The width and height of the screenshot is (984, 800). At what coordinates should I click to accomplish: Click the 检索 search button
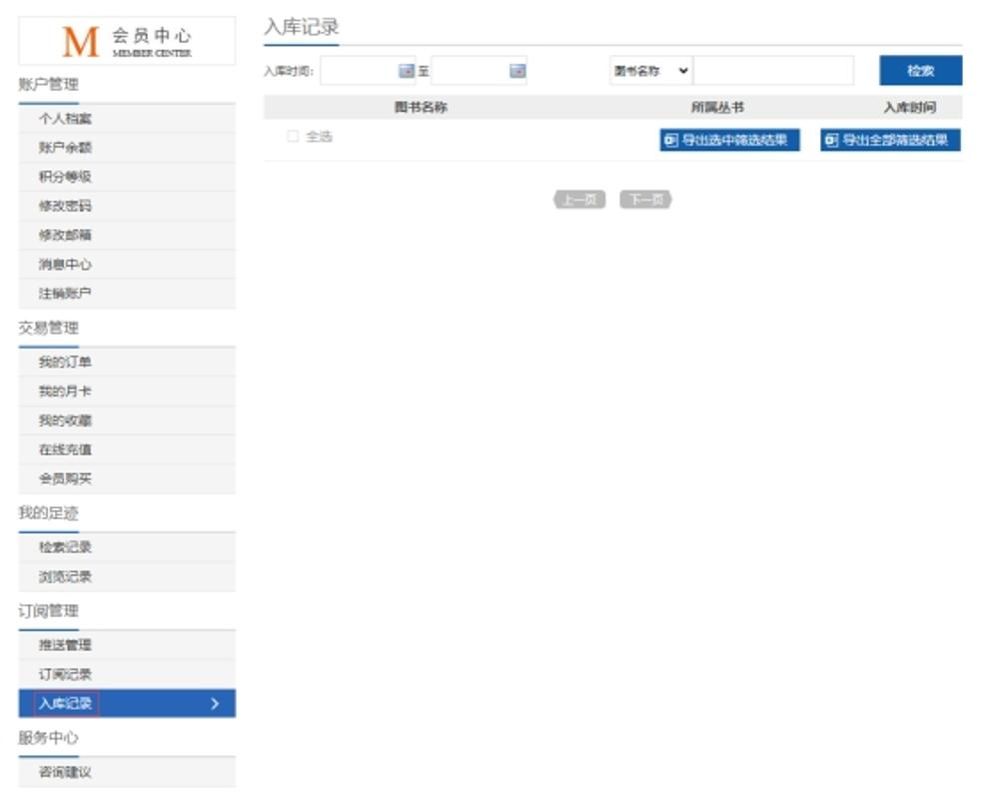[x=920, y=70]
